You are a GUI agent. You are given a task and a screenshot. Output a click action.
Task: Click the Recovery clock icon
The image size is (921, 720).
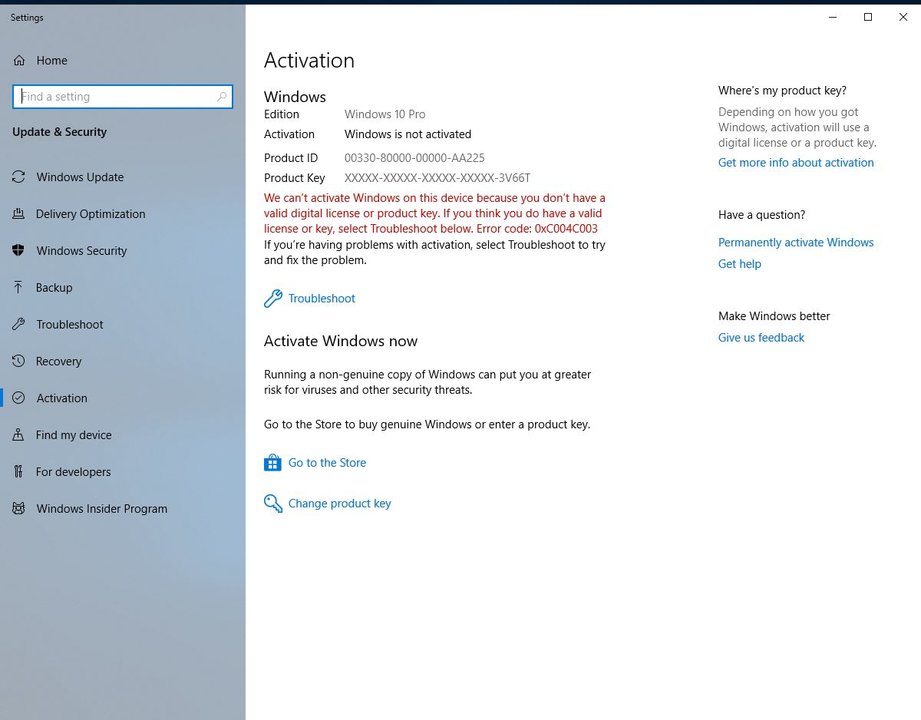tap(19, 361)
